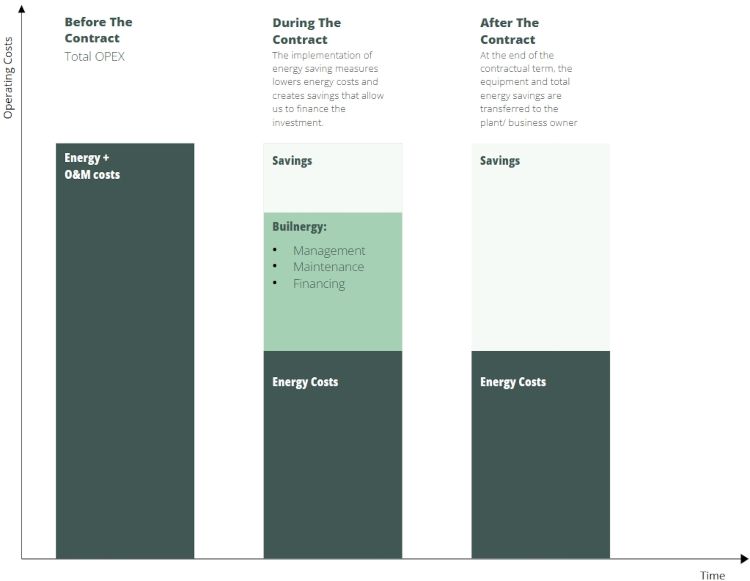Screen dimensions: 750x581
Task: Click the arrowhead at the Time axis end
Action: point(744,559)
